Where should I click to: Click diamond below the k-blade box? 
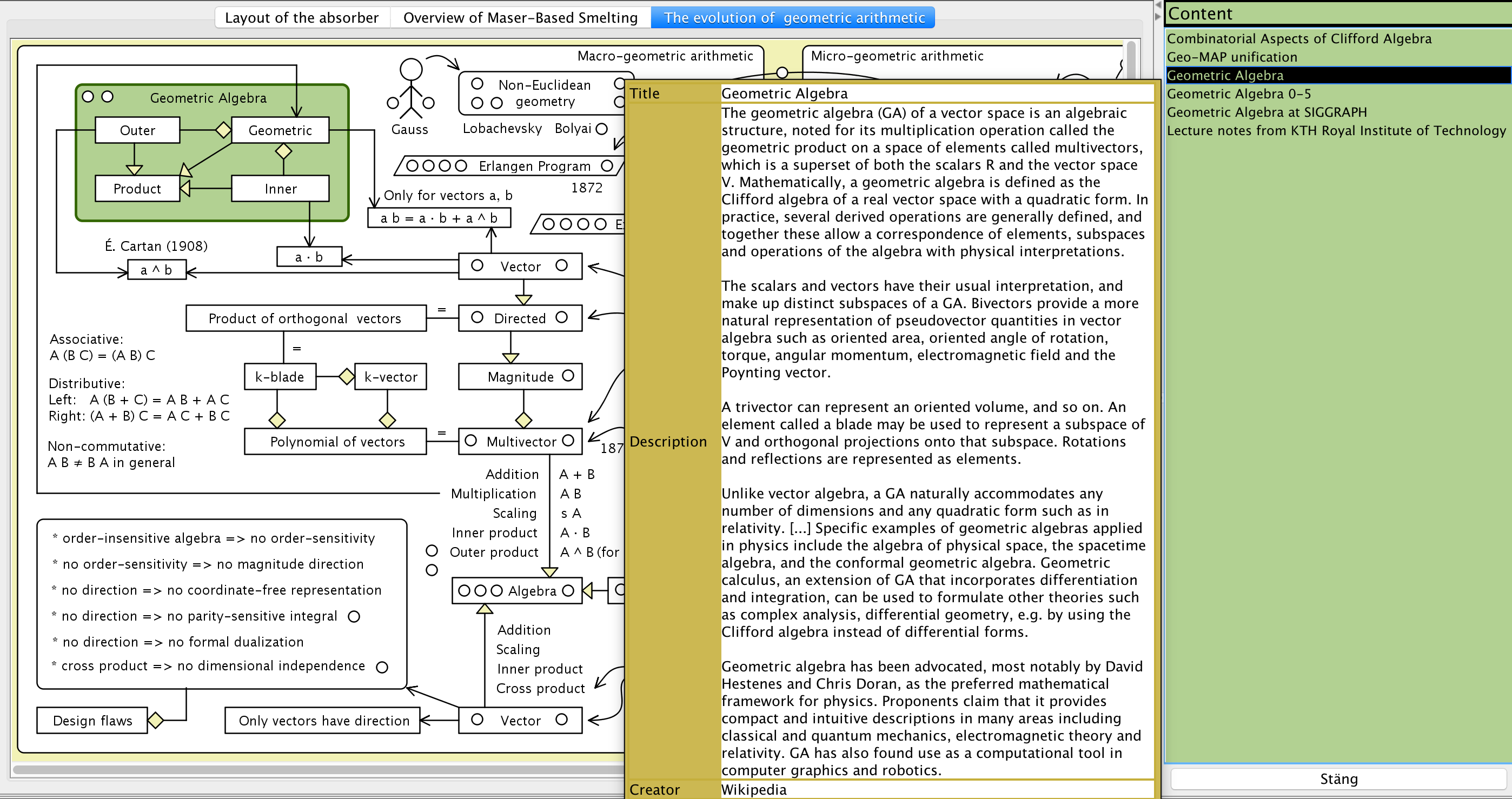coord(277,420)
